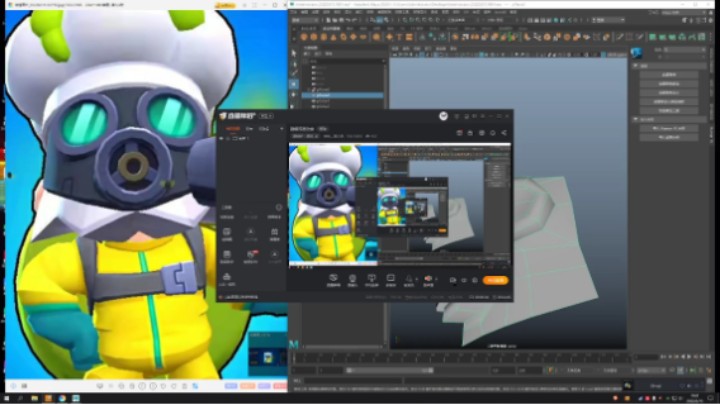Open the playback speed dropdown in Maya's range bar
720x404 pixels.
(x=651, y=370)
